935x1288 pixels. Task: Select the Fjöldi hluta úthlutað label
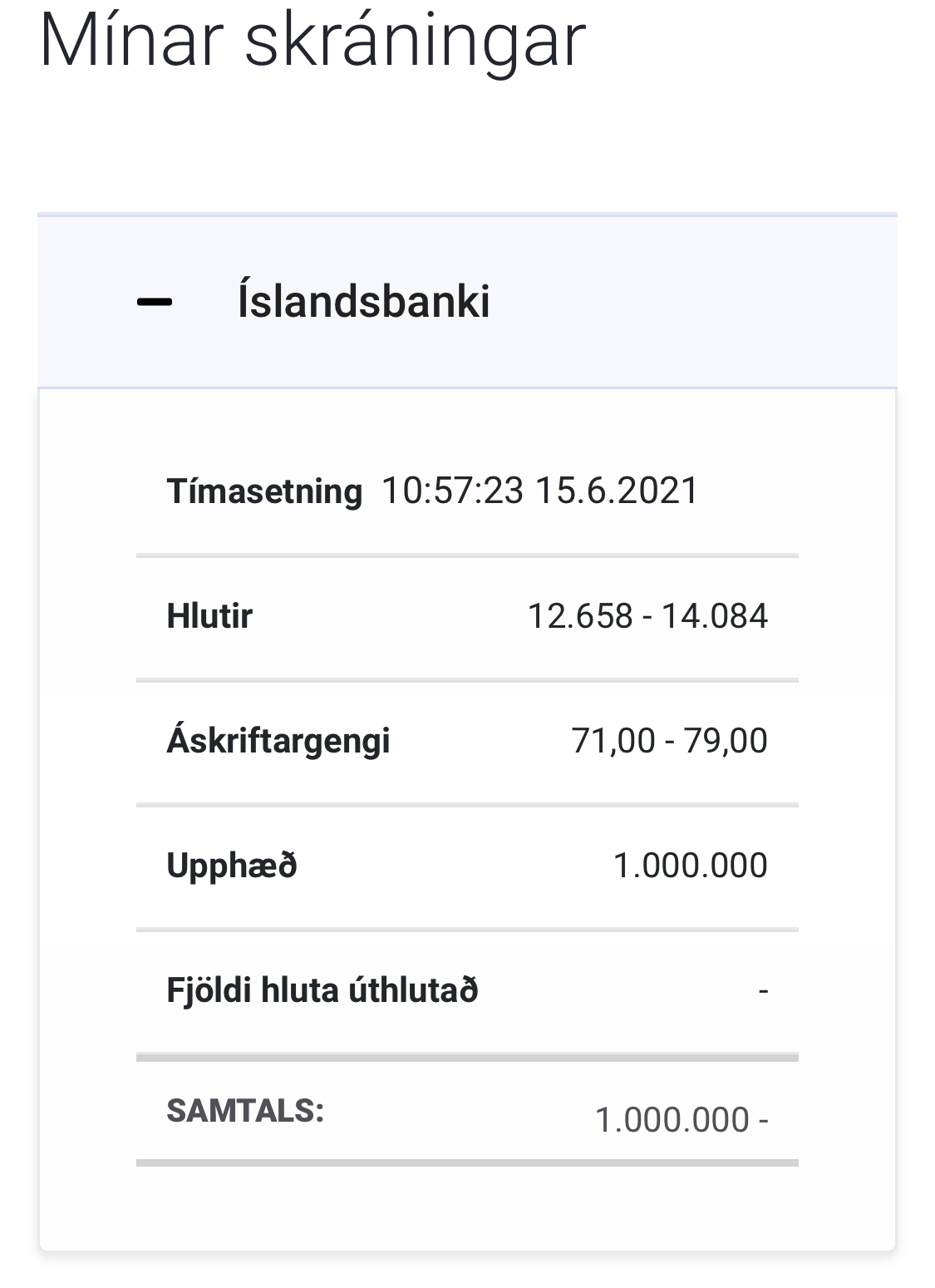point(322,990)
